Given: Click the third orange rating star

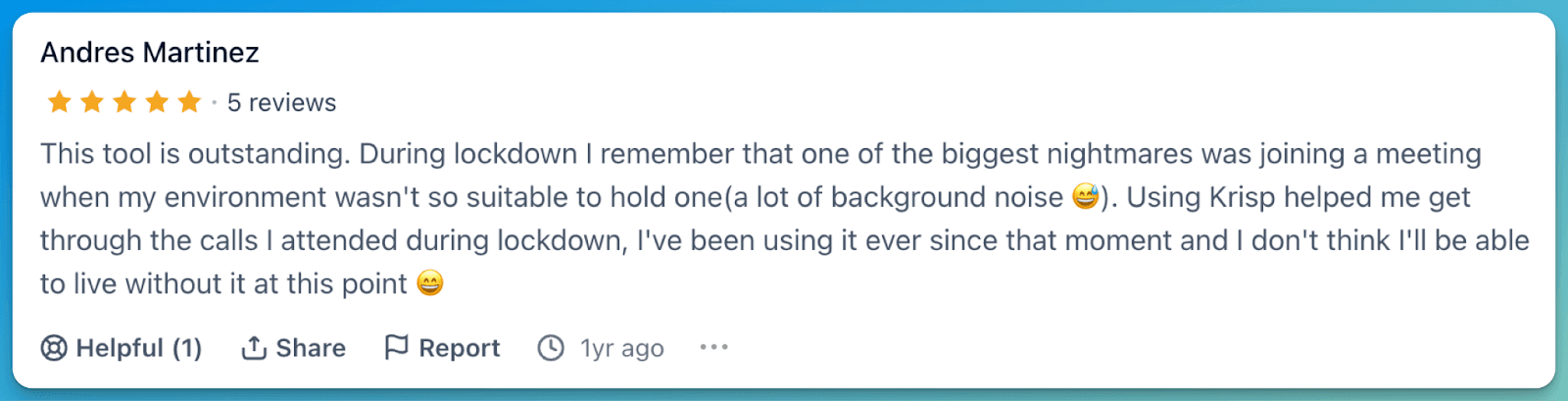Looking at the screenshot, I should (124, 102).
